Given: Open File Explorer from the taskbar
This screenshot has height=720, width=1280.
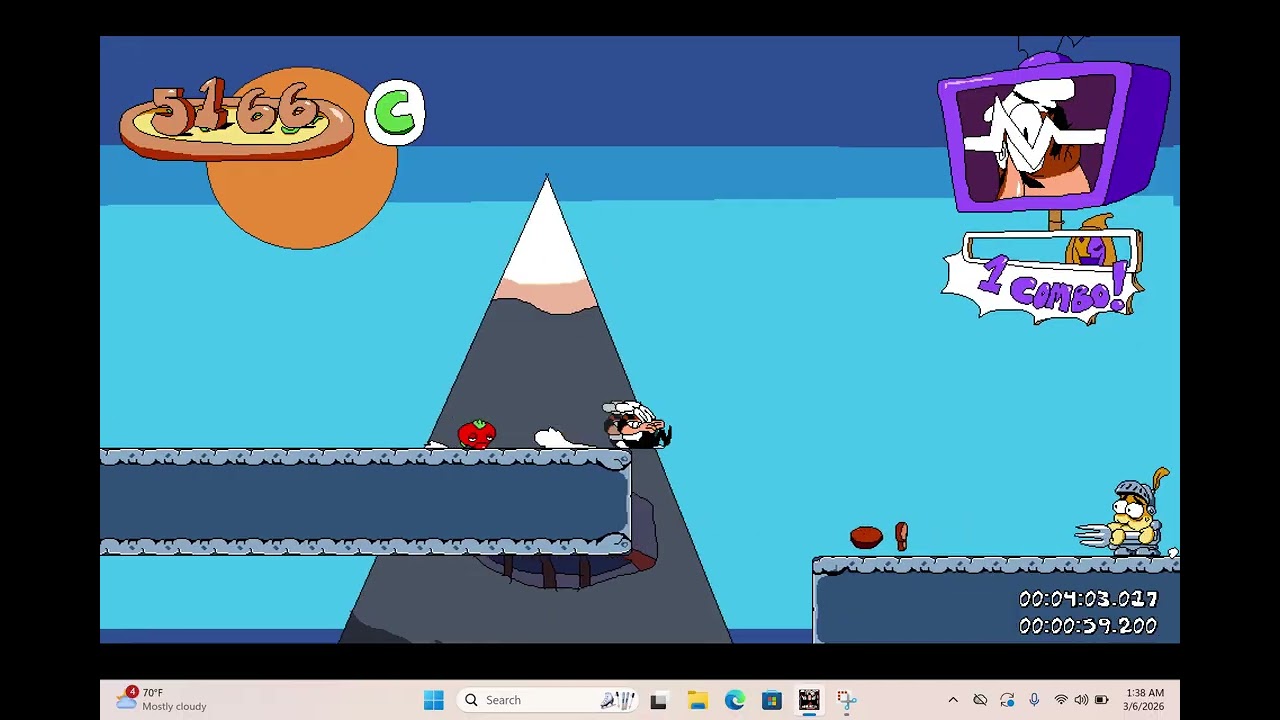Looking at the screenshot, I should pos(697,700).
